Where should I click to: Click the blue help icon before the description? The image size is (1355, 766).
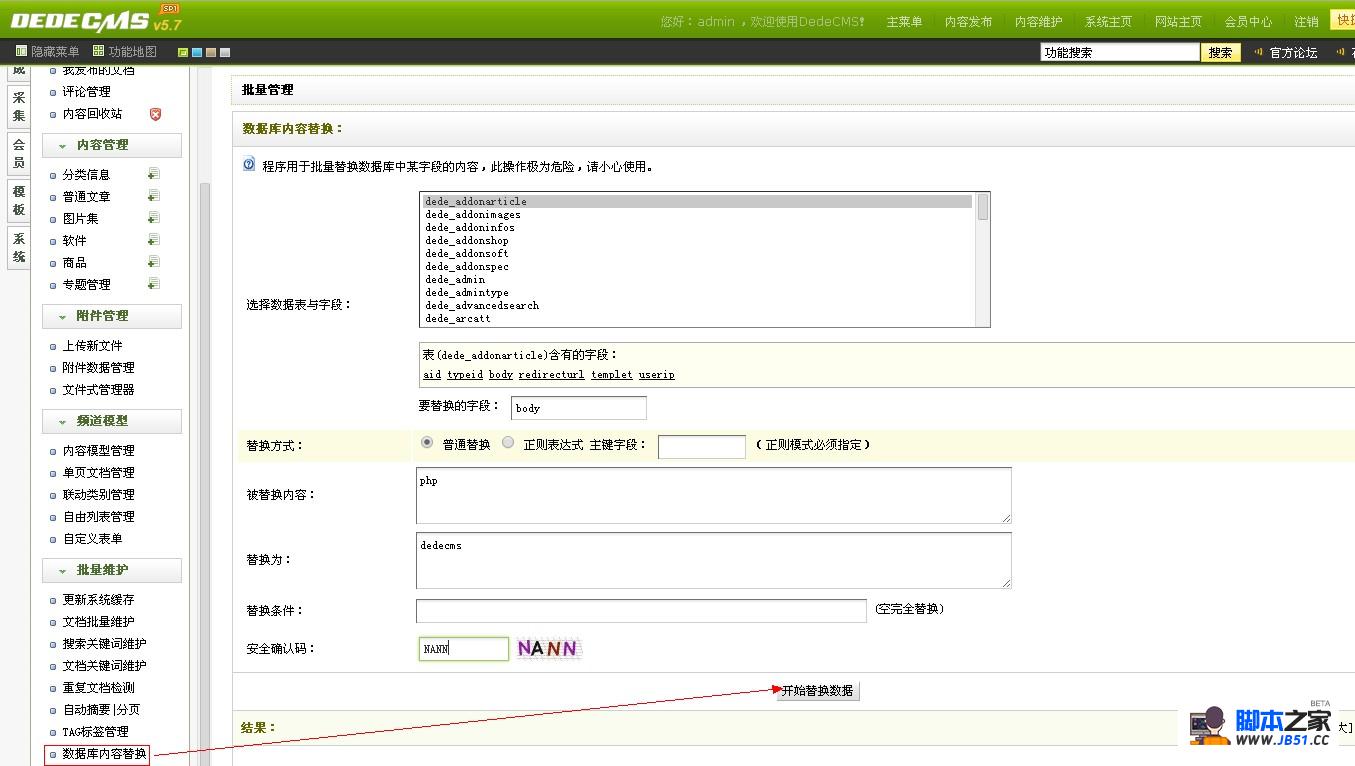(x=249, y=165)
